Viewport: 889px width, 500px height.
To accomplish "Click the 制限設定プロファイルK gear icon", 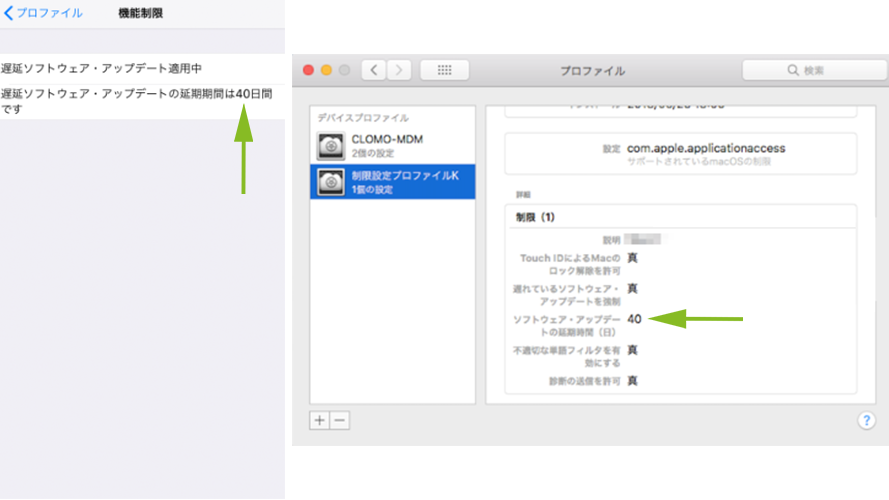I will tap(331, 183).
